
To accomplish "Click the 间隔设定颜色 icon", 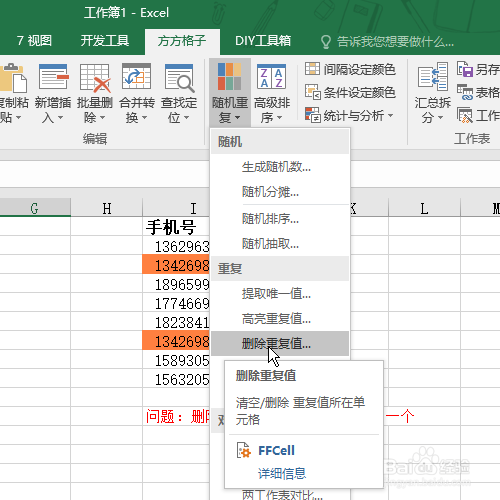I will pos(312,69).
